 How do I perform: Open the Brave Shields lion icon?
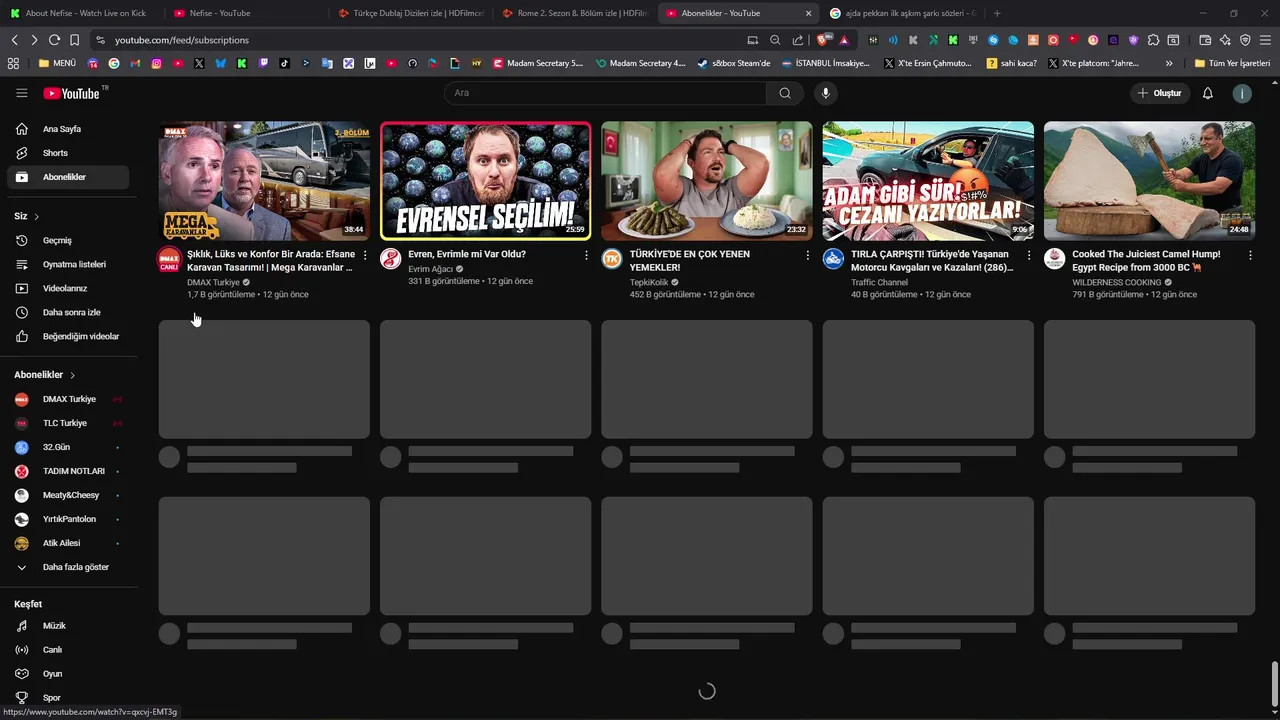click(x=823, y=40)
